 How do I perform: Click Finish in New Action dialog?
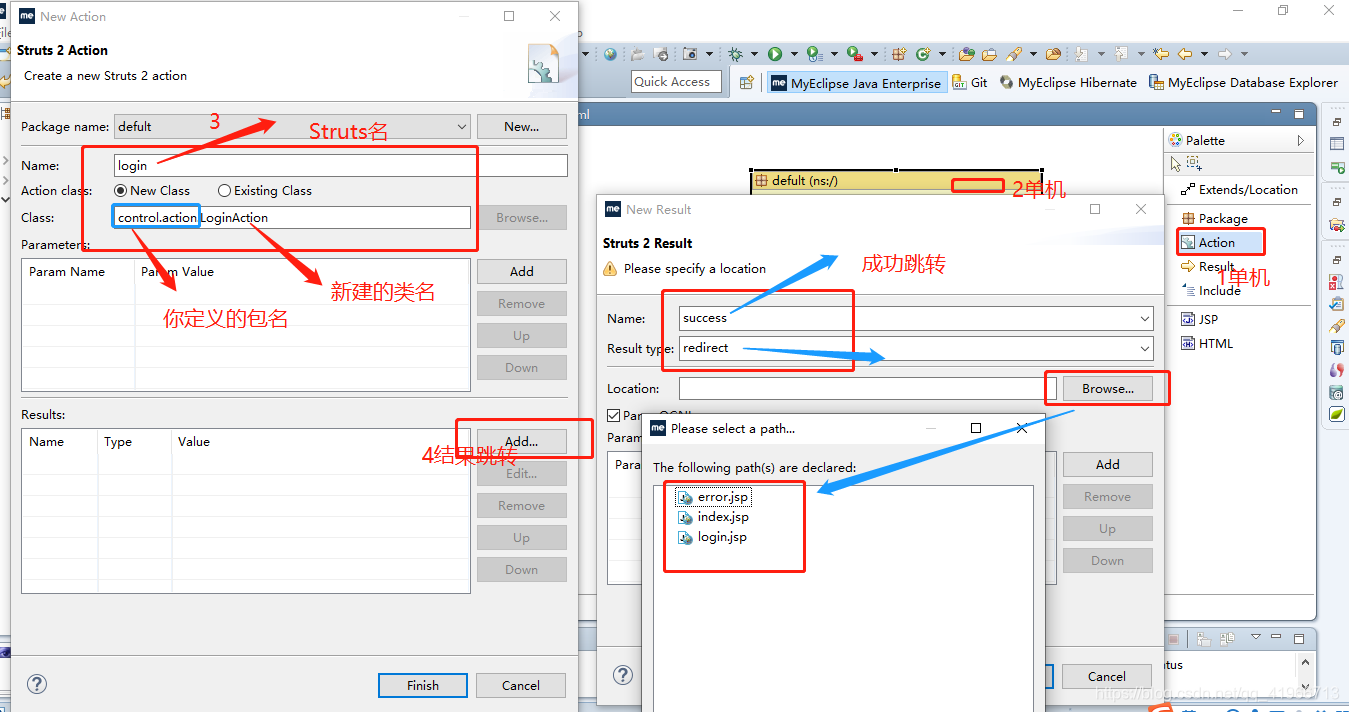click(x=422, y=685)
